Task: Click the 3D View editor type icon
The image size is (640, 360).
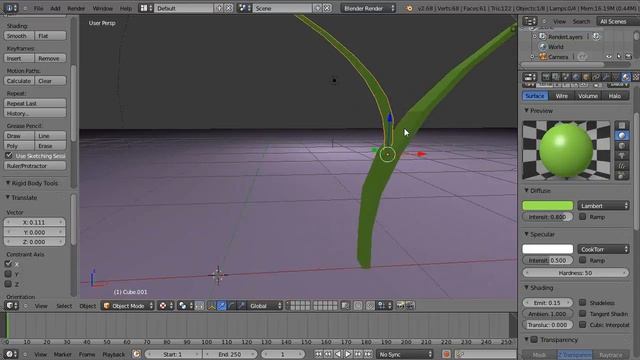Action: [x=11, y=306]
